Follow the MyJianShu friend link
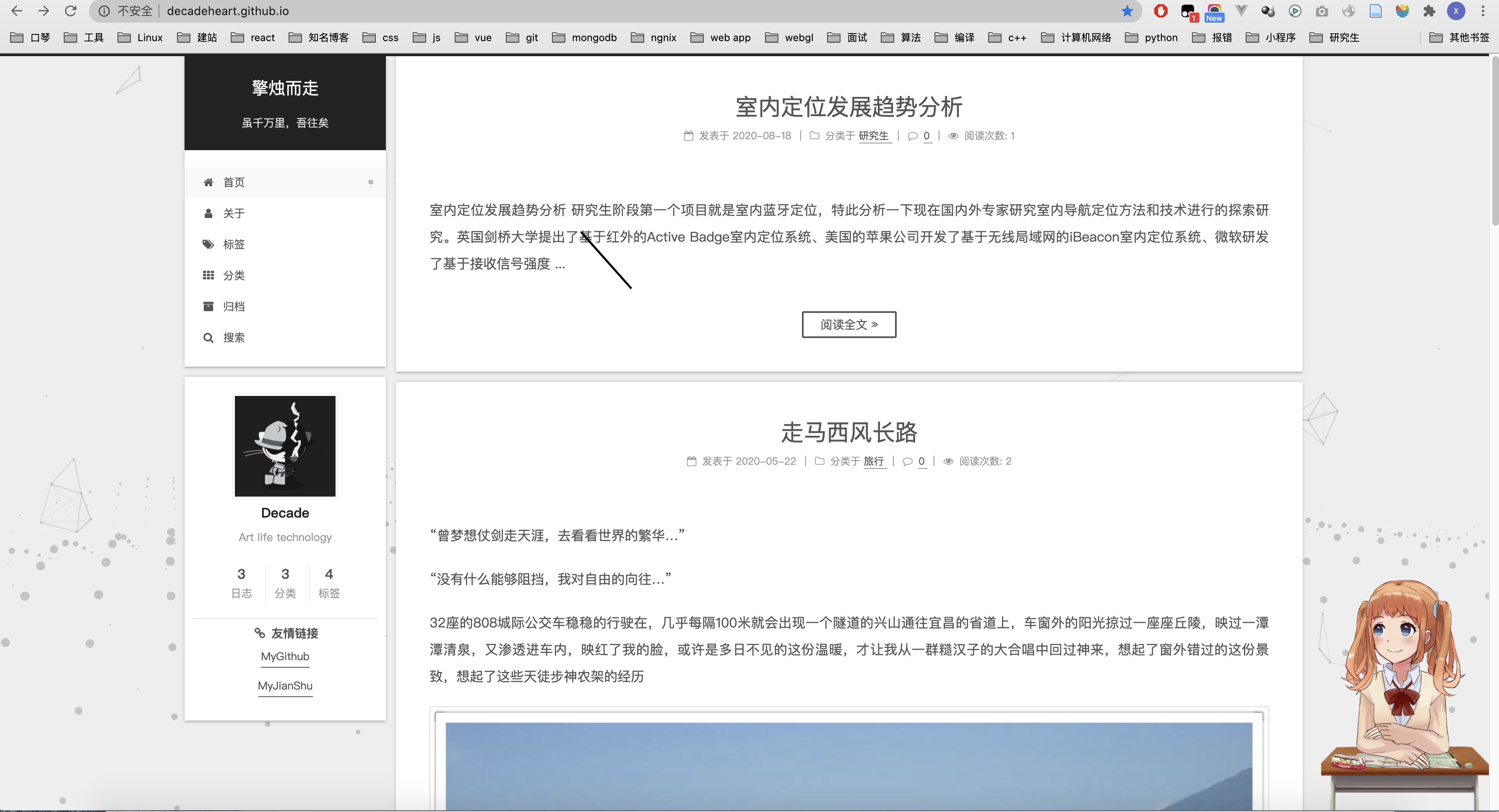 pos(285,686)
